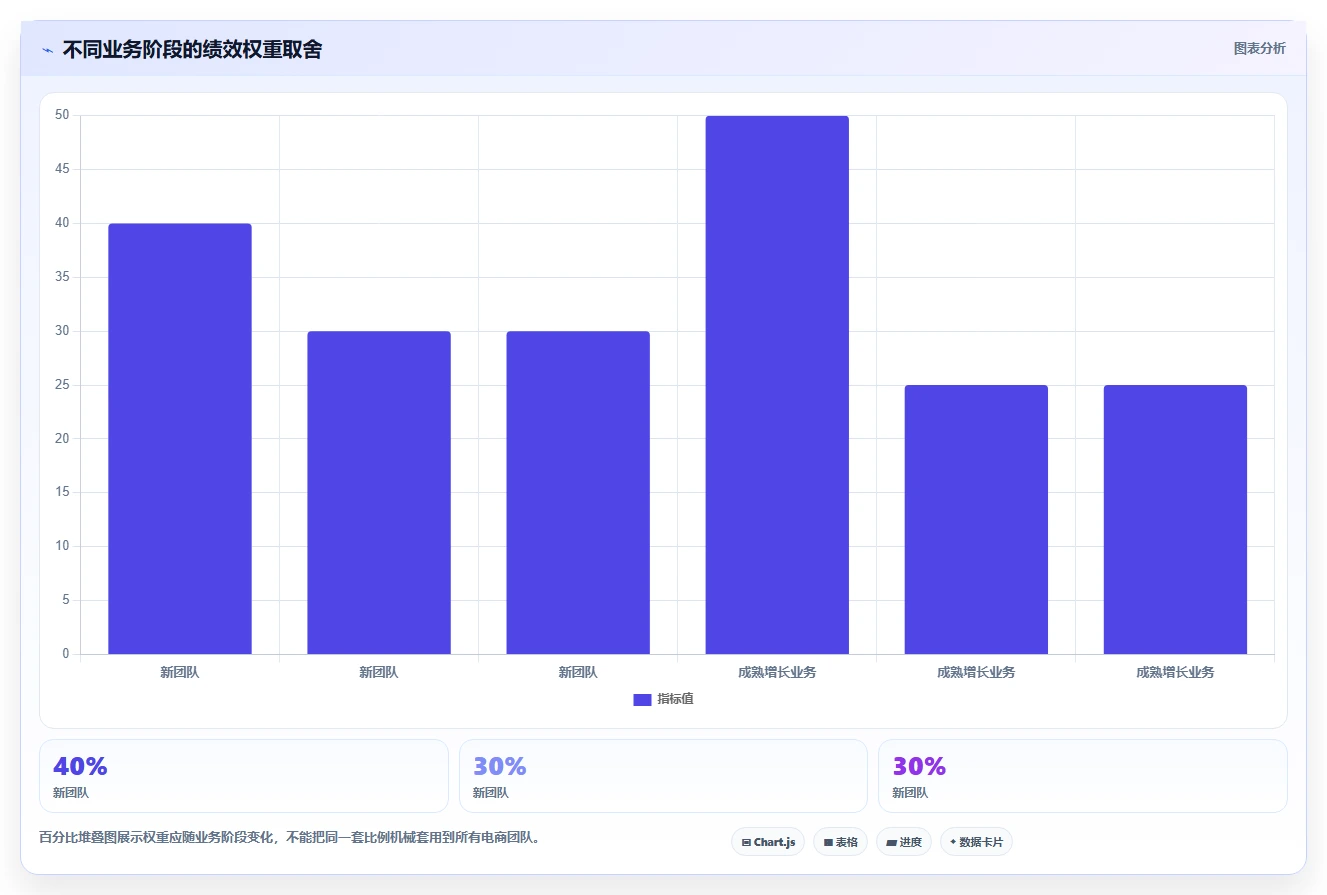Click y-axis tick label 10
Viewport: 1327px width, 895px height.
(62, 546)
